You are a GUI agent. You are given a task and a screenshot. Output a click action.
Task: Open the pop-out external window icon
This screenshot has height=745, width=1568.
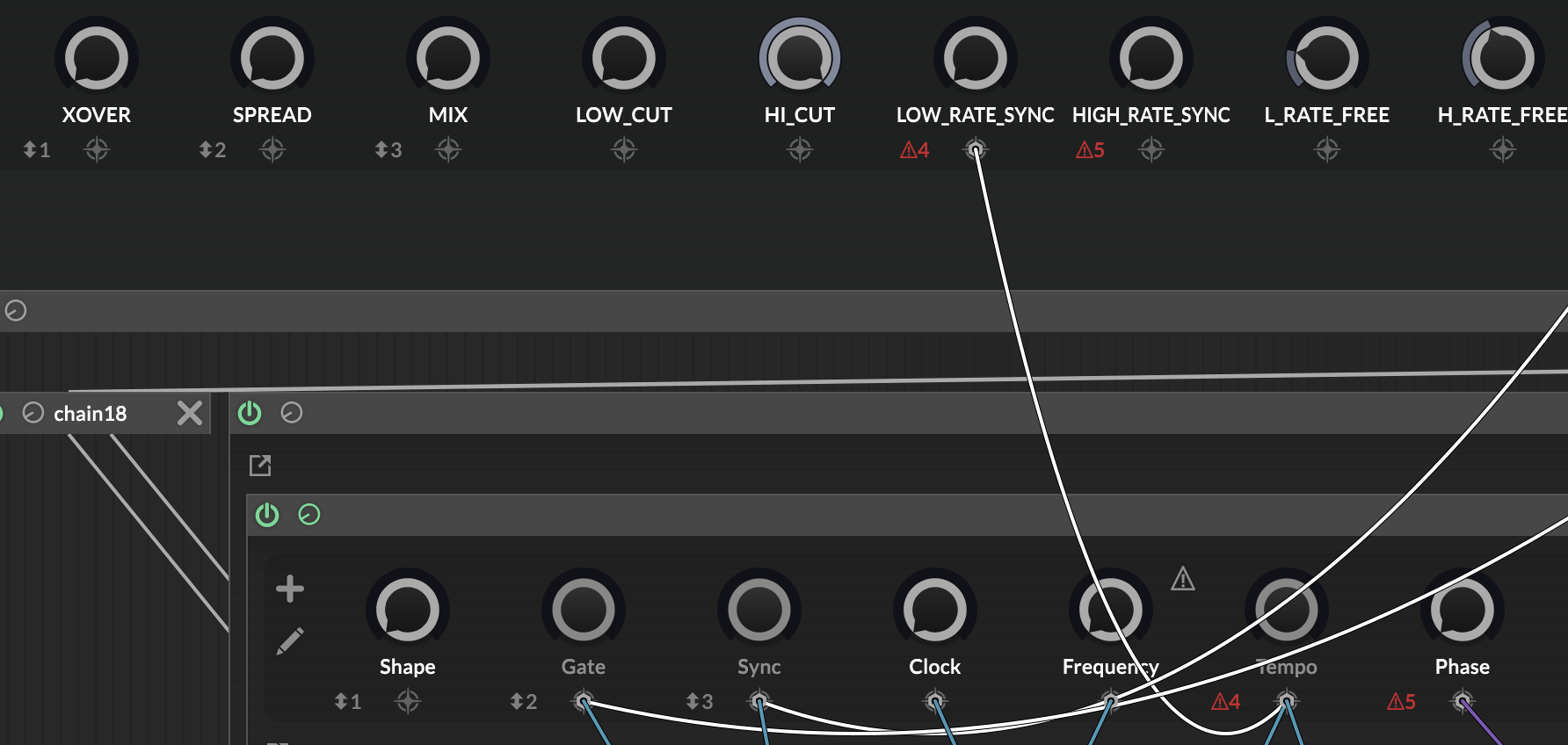coord(260,466)
